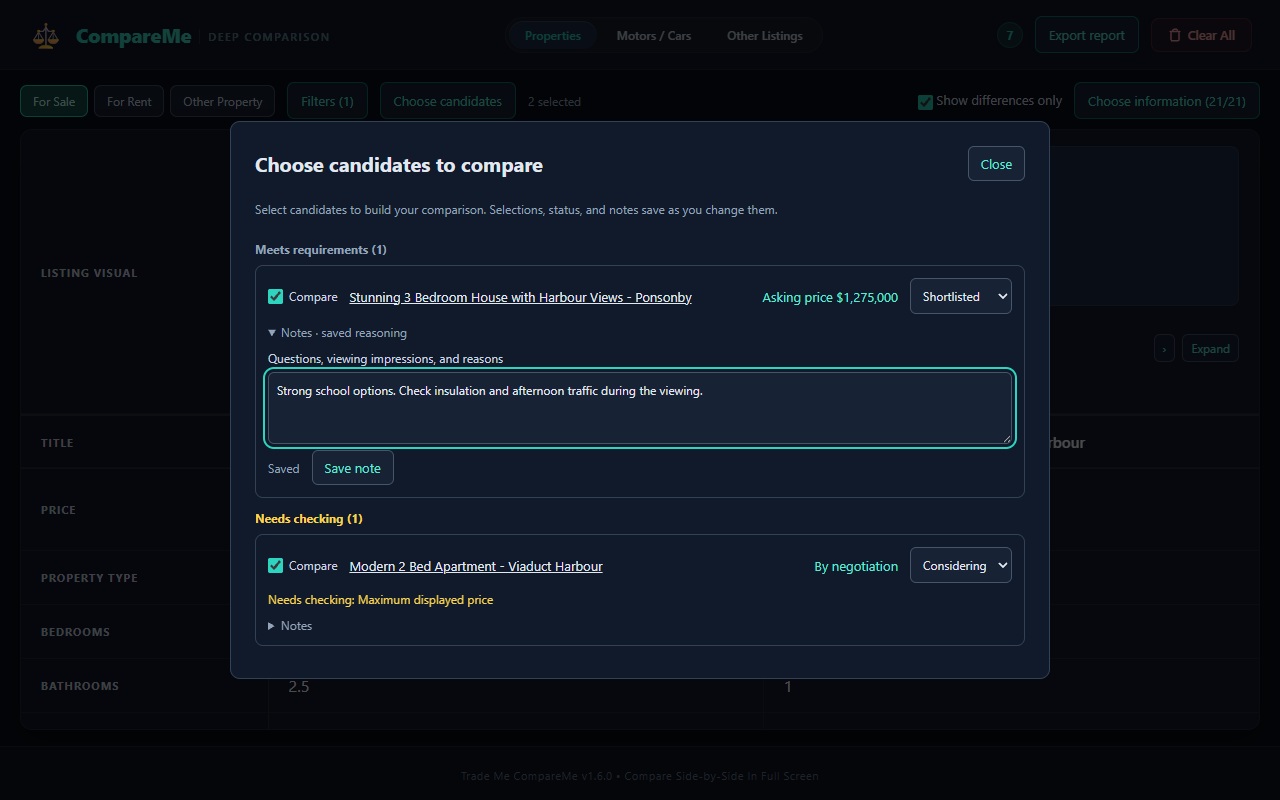Select the For Rent category tab
This screenshot has width=1280, height=800.
129,101
